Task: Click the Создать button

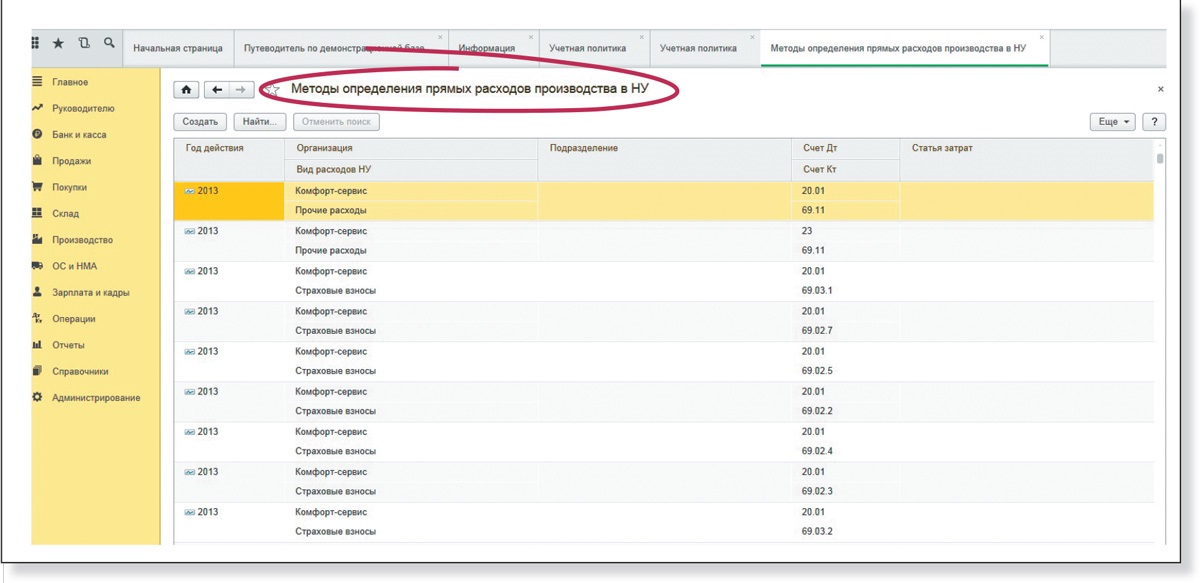Action: click(x=200, y=122)
